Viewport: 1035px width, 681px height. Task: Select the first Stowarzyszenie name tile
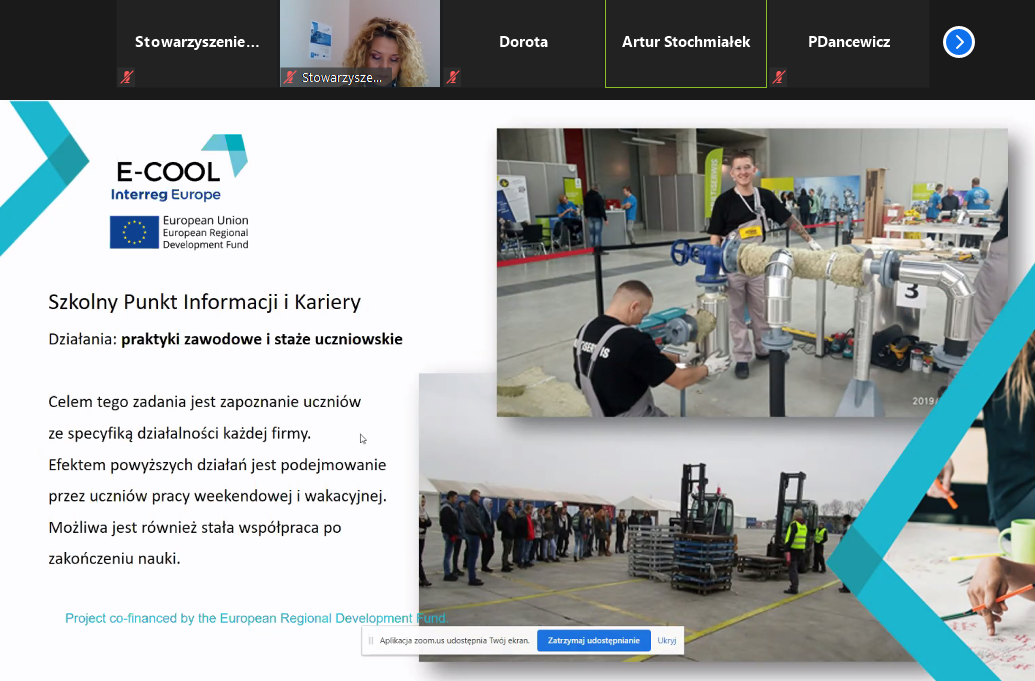197,42
